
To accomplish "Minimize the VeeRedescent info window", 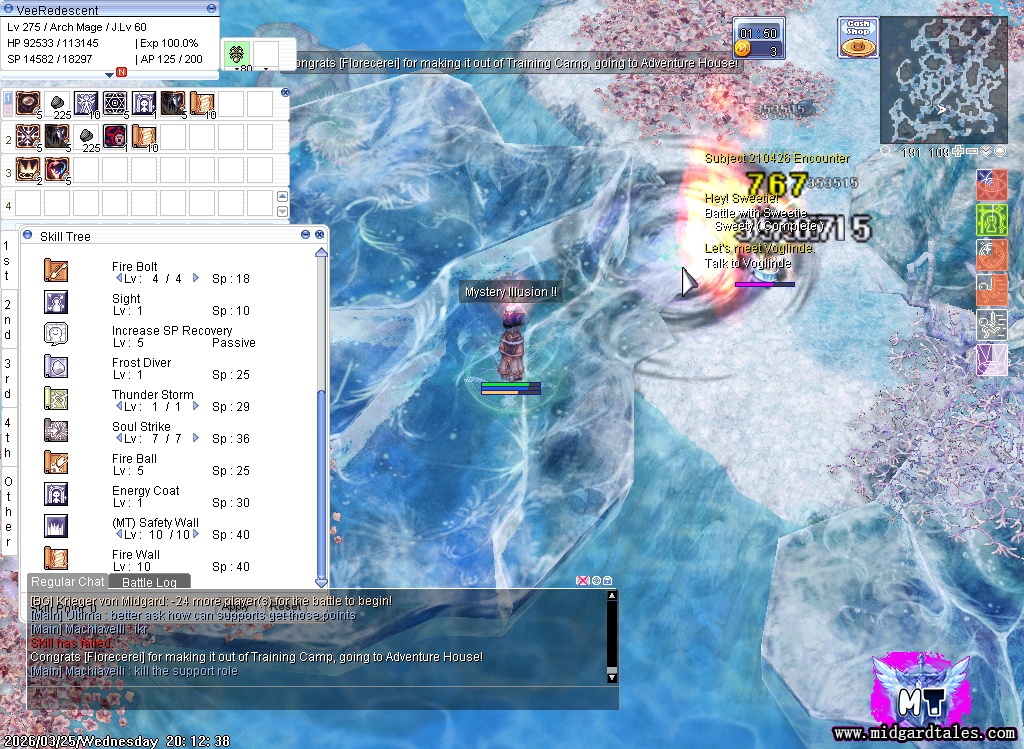I will pyautogui.click(x=211, y=8).
